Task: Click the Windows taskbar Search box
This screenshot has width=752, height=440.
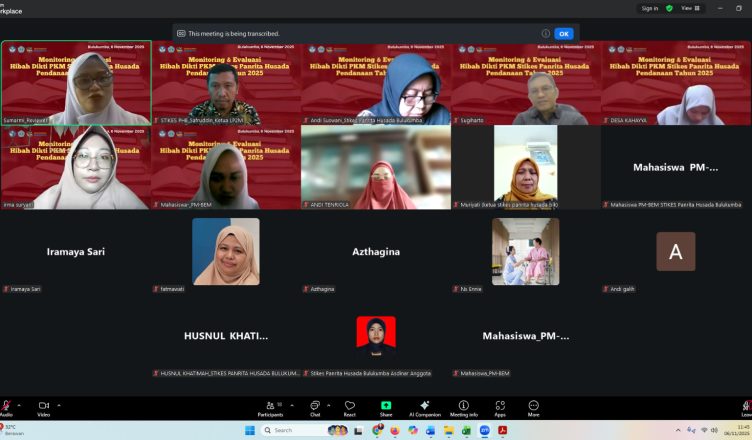Action: pos(293,430)
